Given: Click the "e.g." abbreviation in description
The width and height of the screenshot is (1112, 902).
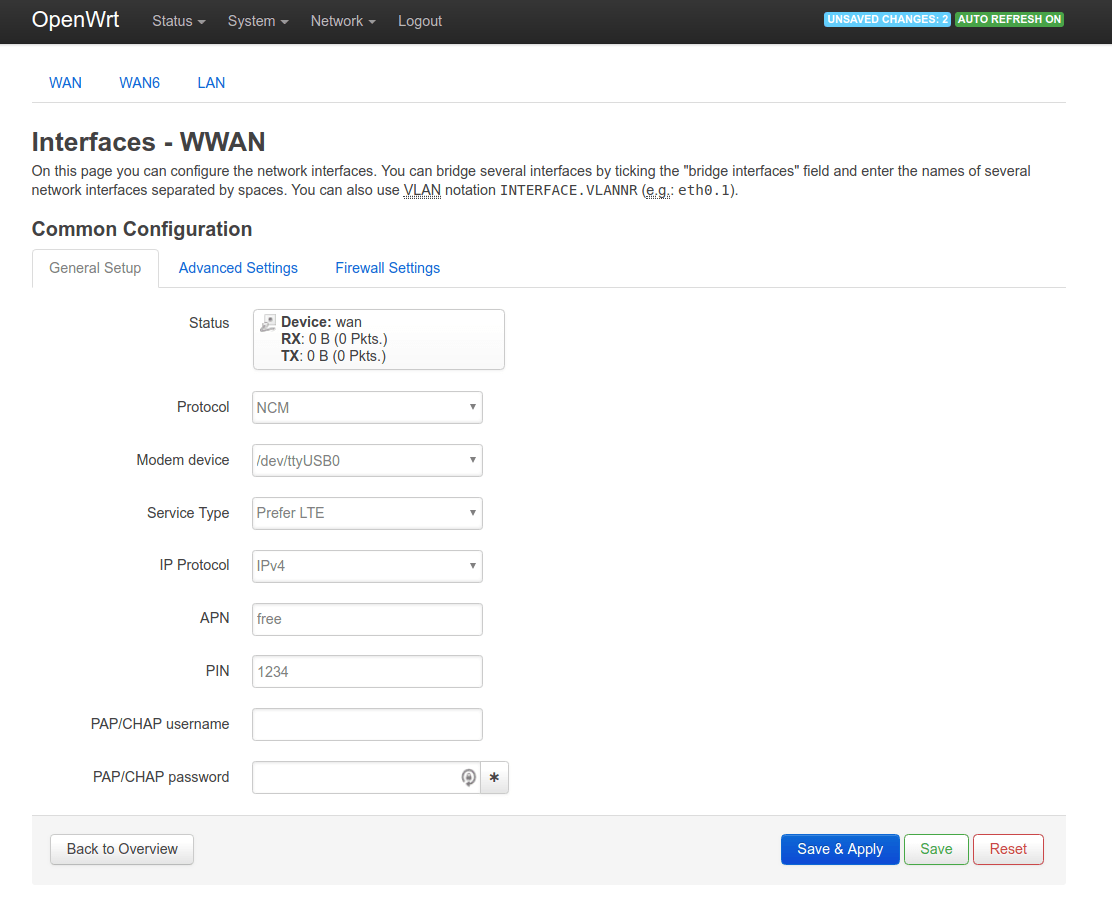Looking at the screenshot, I should (x=657, y=190).
